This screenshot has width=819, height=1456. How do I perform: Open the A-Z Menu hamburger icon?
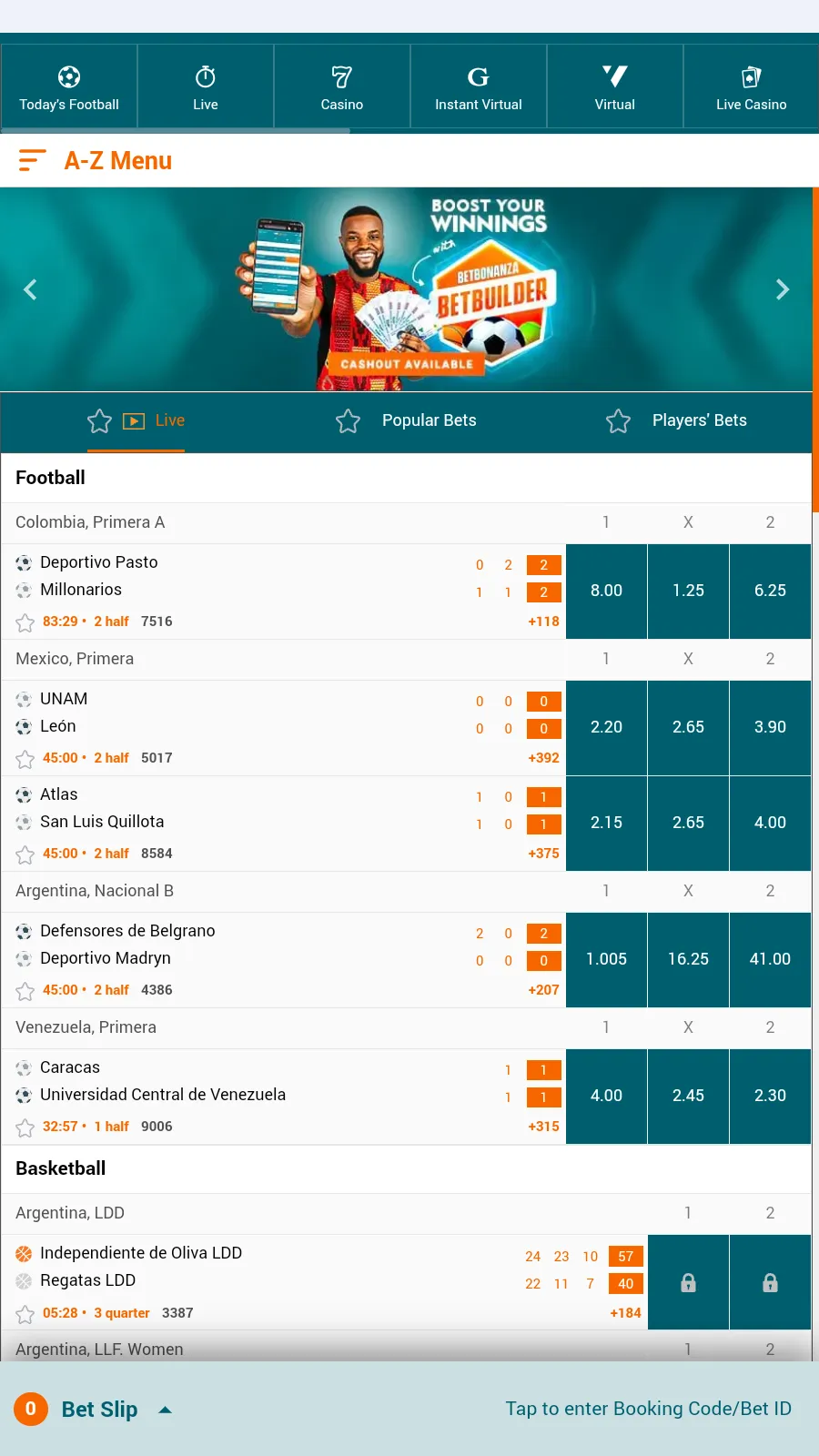33,160
